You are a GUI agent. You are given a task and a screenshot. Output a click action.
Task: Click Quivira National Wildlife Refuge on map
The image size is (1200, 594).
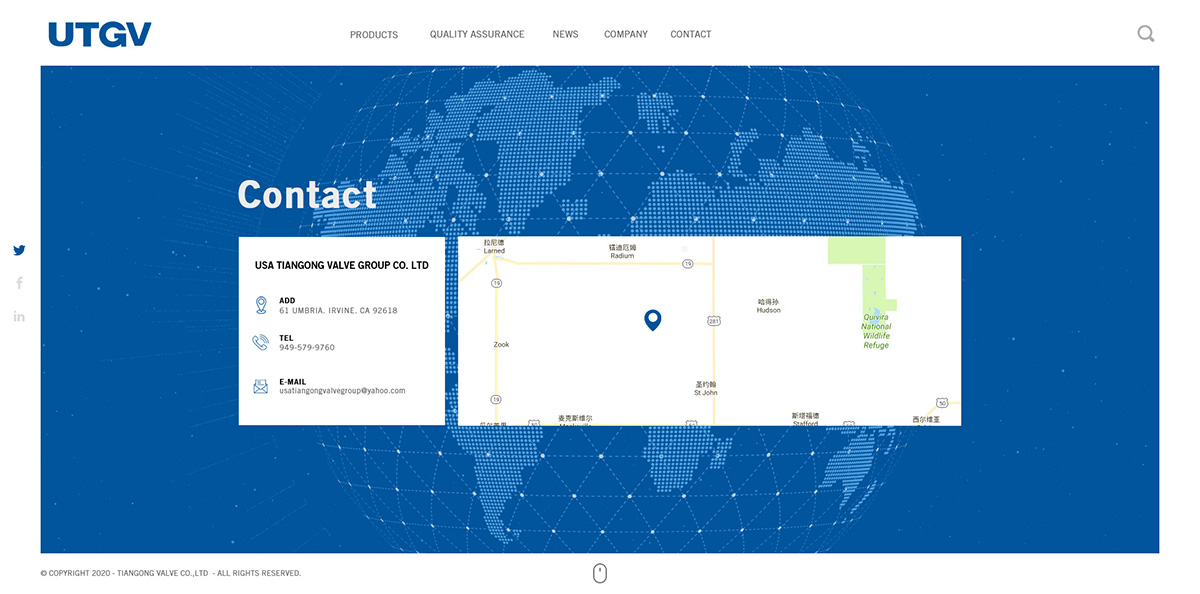tap(876, 331)
